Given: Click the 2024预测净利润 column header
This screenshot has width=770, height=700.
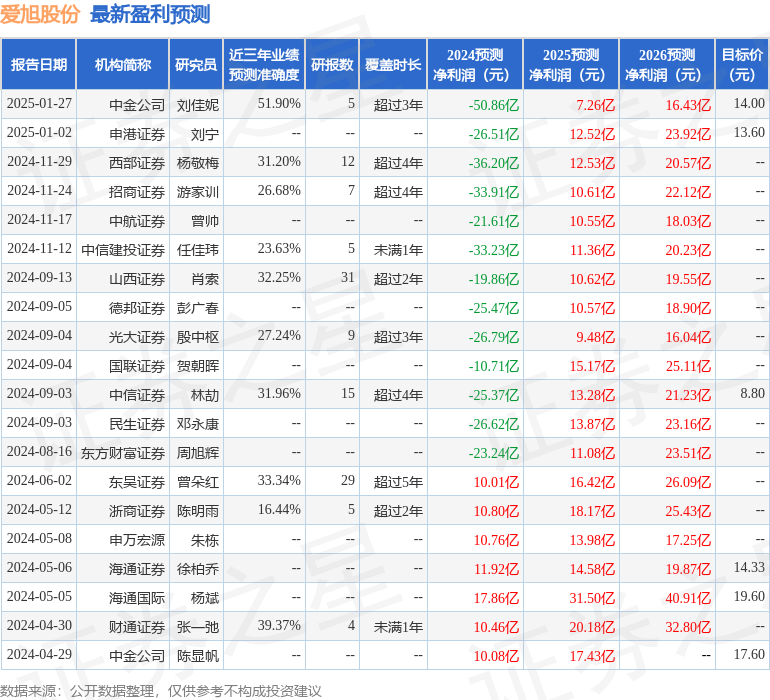Looking at the screenshot, I should click(x=475, y=64).
